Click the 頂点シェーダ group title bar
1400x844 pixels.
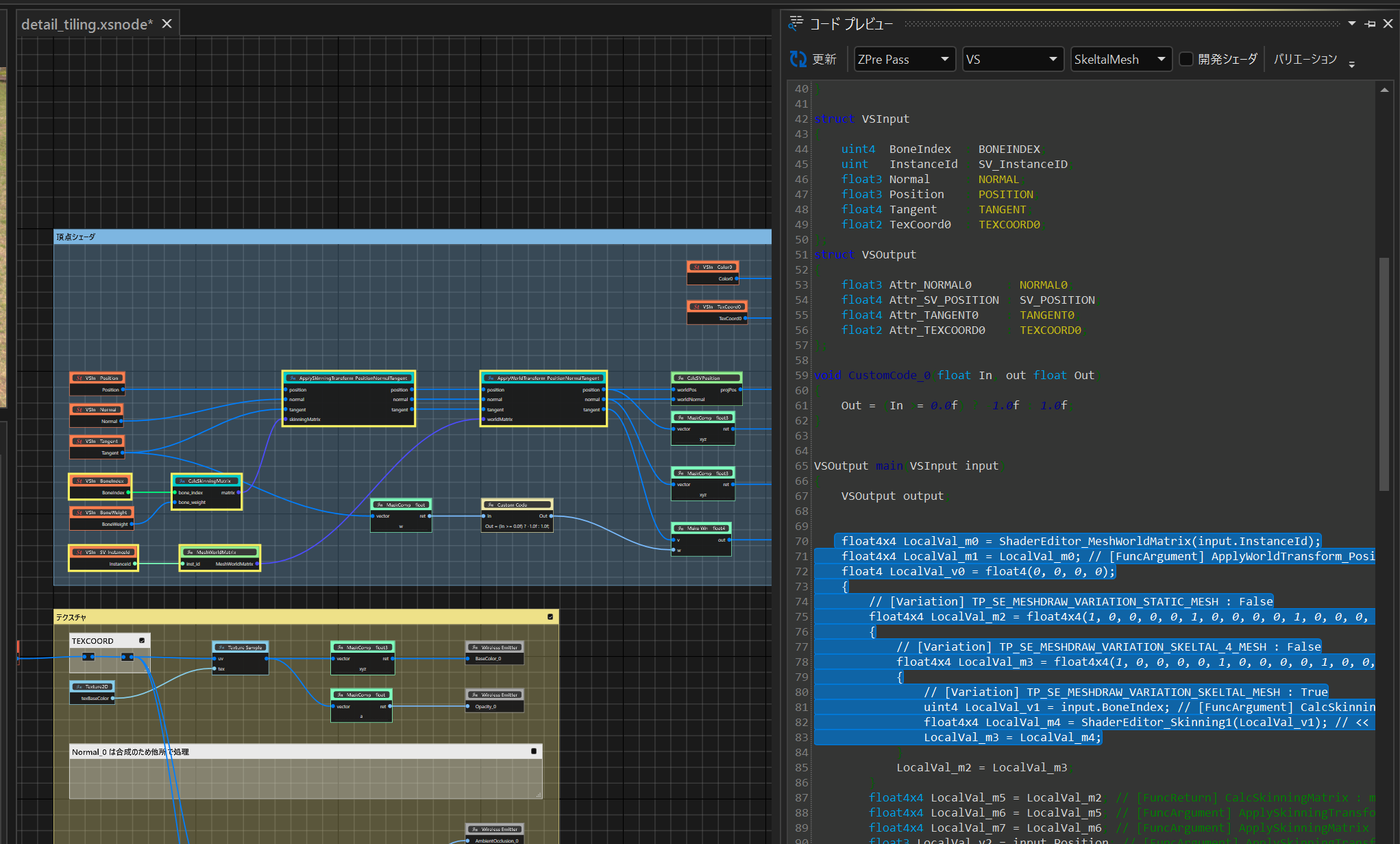[x=413, y=237]
